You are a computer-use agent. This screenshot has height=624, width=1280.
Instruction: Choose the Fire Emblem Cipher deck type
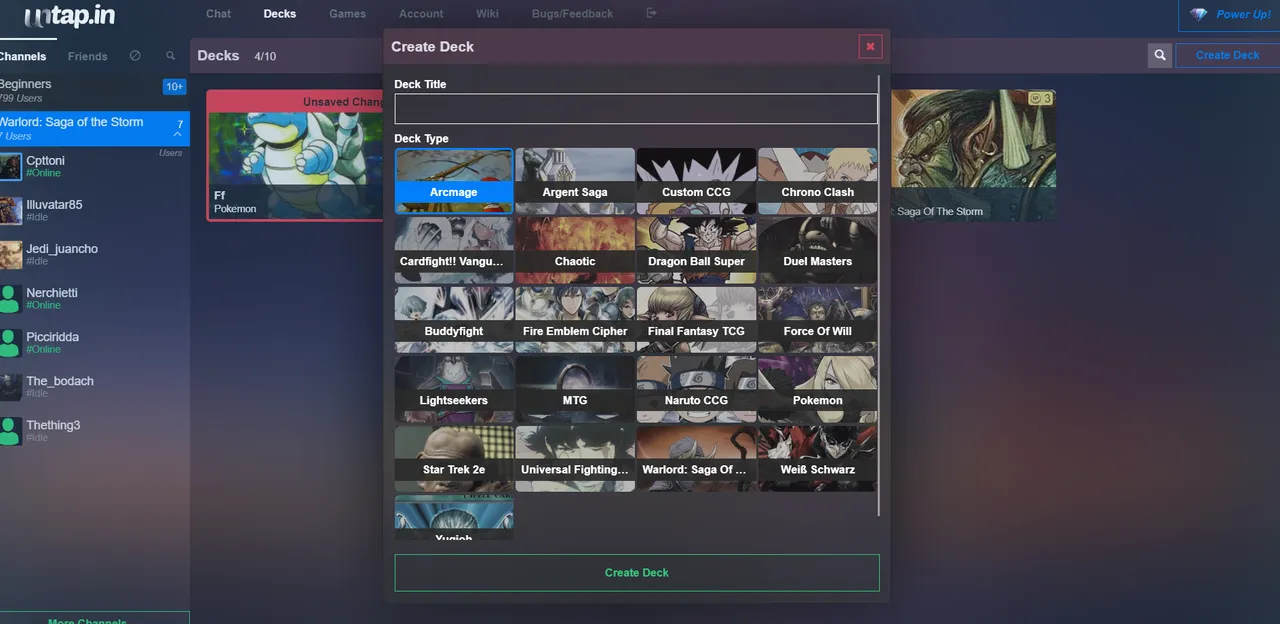[x=575, y=320]
